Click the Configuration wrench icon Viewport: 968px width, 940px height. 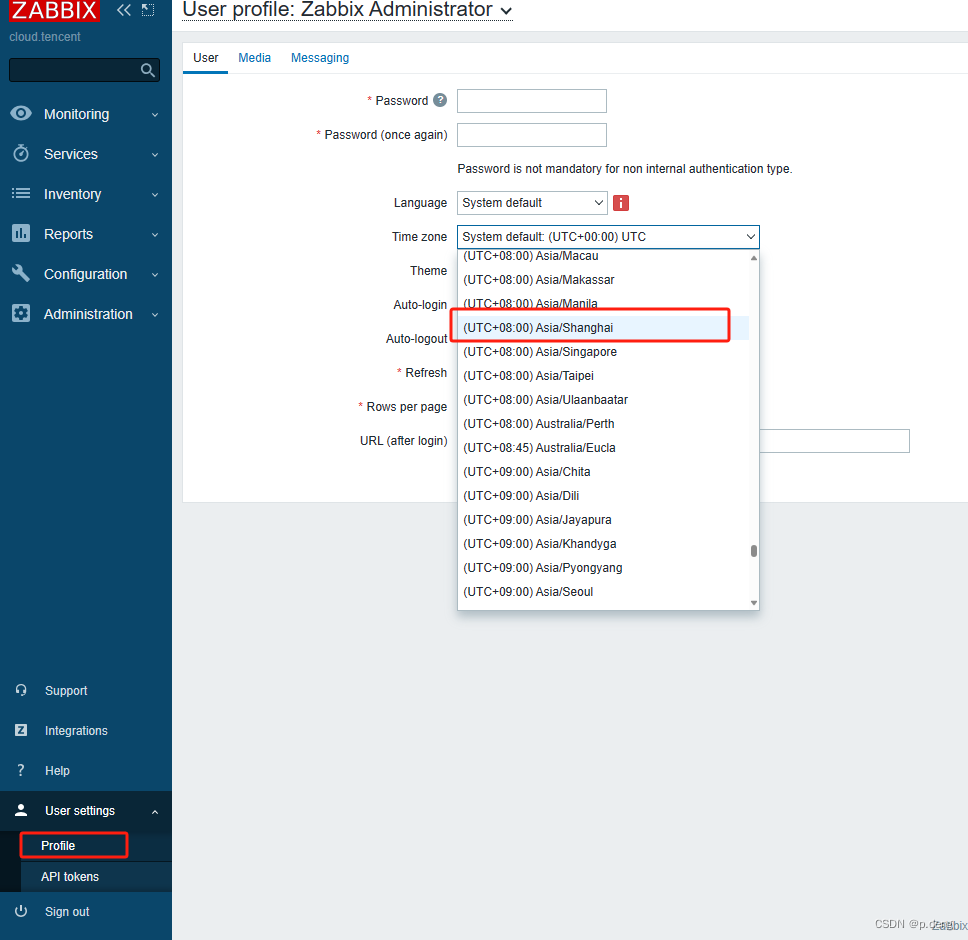(x=21, y=273)
